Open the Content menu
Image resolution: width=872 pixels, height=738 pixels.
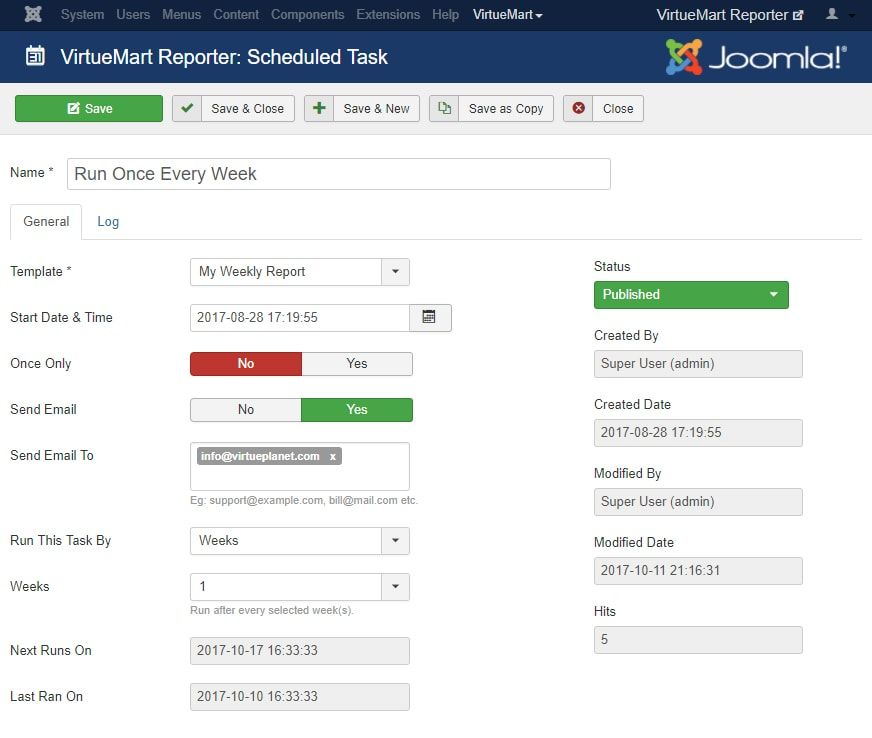236,14
